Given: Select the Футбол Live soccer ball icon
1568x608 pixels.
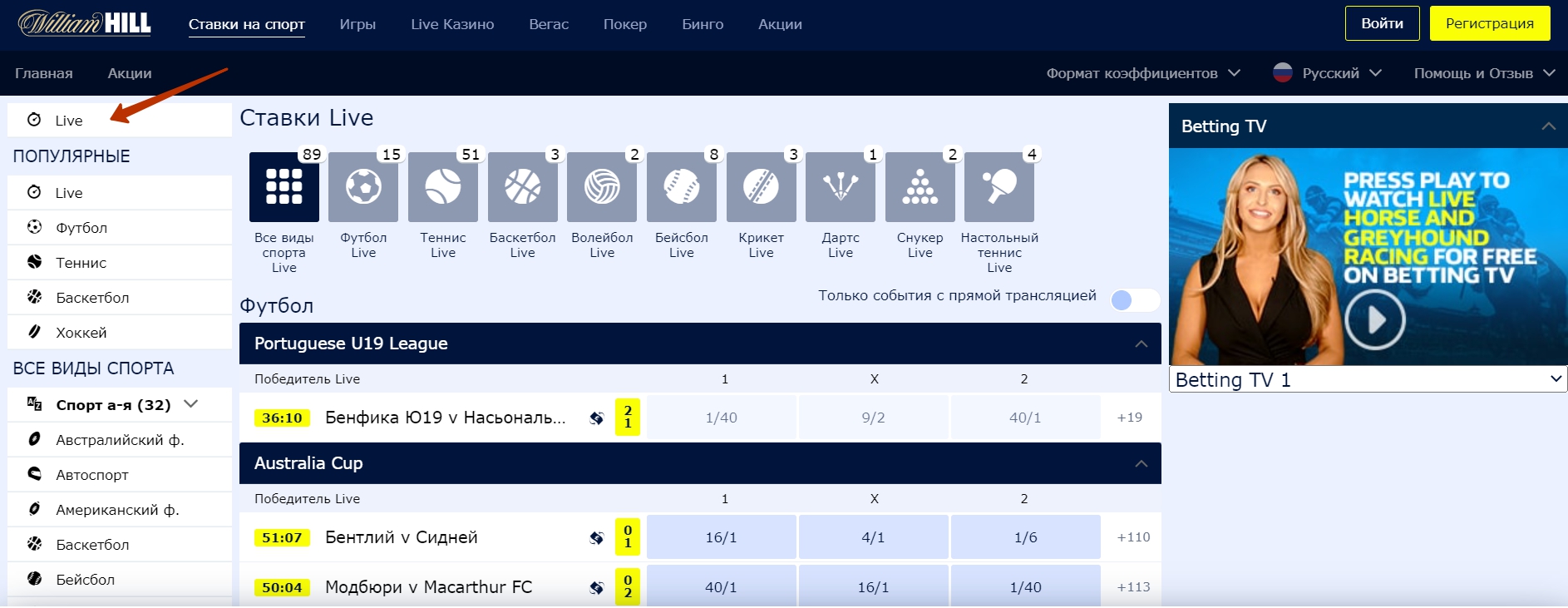Looking at the screenshot, I should pyautogui.click(x=363, y=187).
